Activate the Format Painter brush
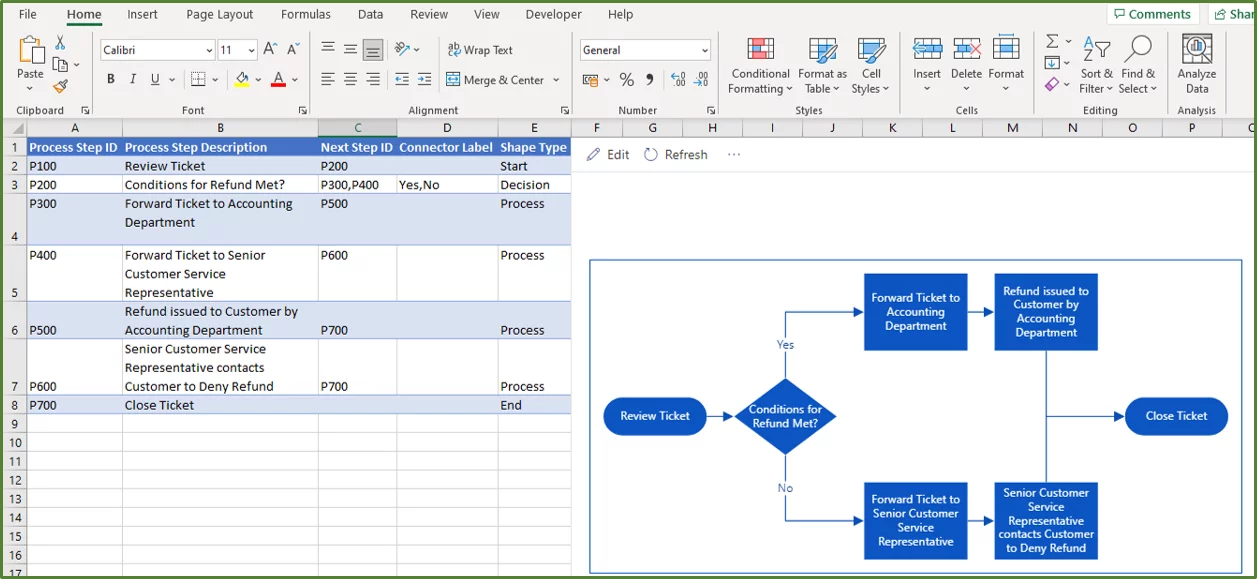The image size is (1257, 579). 60,87
